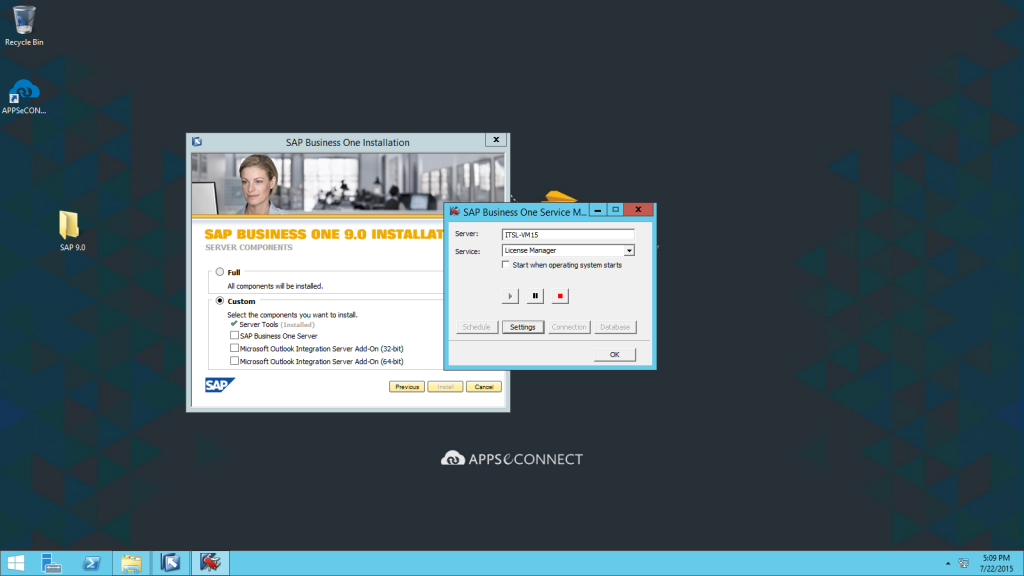Switch to SAP Service Manager taskbar item

[210, 563]
